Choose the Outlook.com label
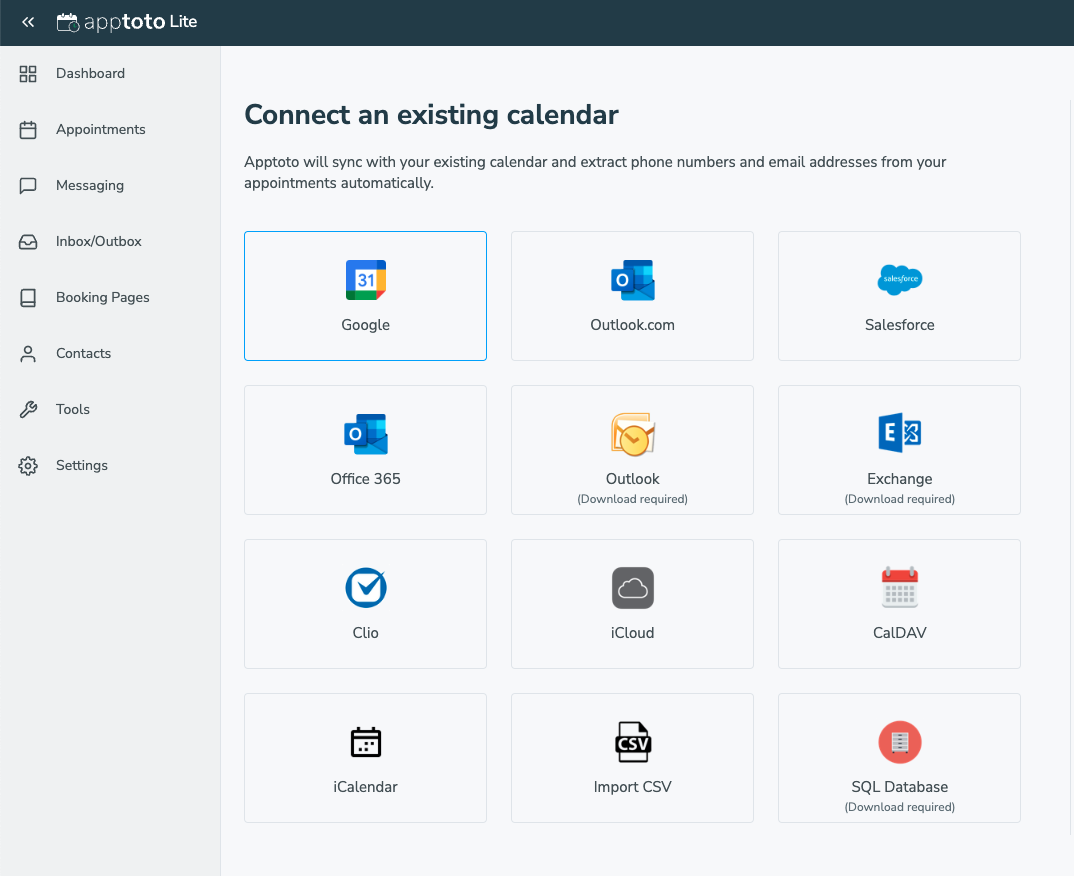Image resolution: width=1074 pixels, height=876 pixels. coord(633,325)
